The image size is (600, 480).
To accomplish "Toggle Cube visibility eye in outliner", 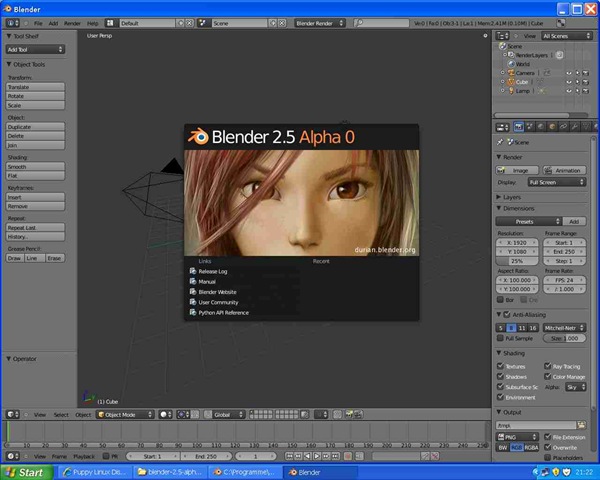I will tap(569, 82).
